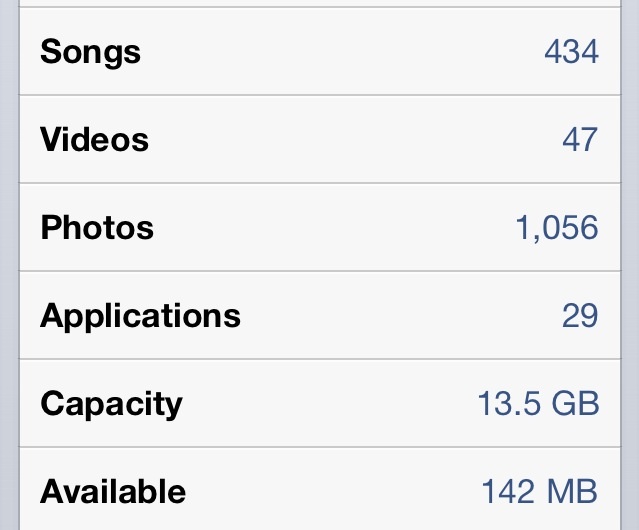The width and height of the screenshot is (639, 530).
Task: Select the 434 songs count value
Action: coord(571,51)
